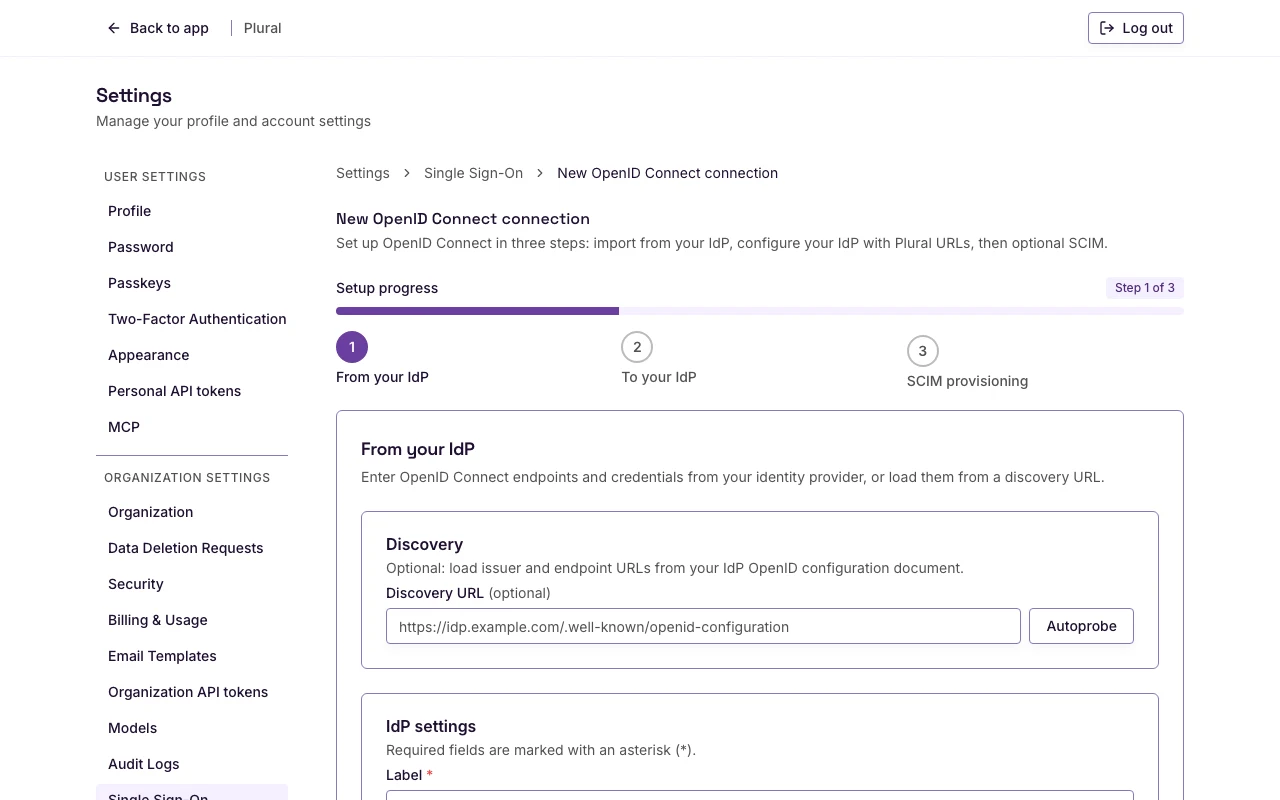
Task: Click the New OpenID Connect connection breadcrumb
Action: point(667,173)
